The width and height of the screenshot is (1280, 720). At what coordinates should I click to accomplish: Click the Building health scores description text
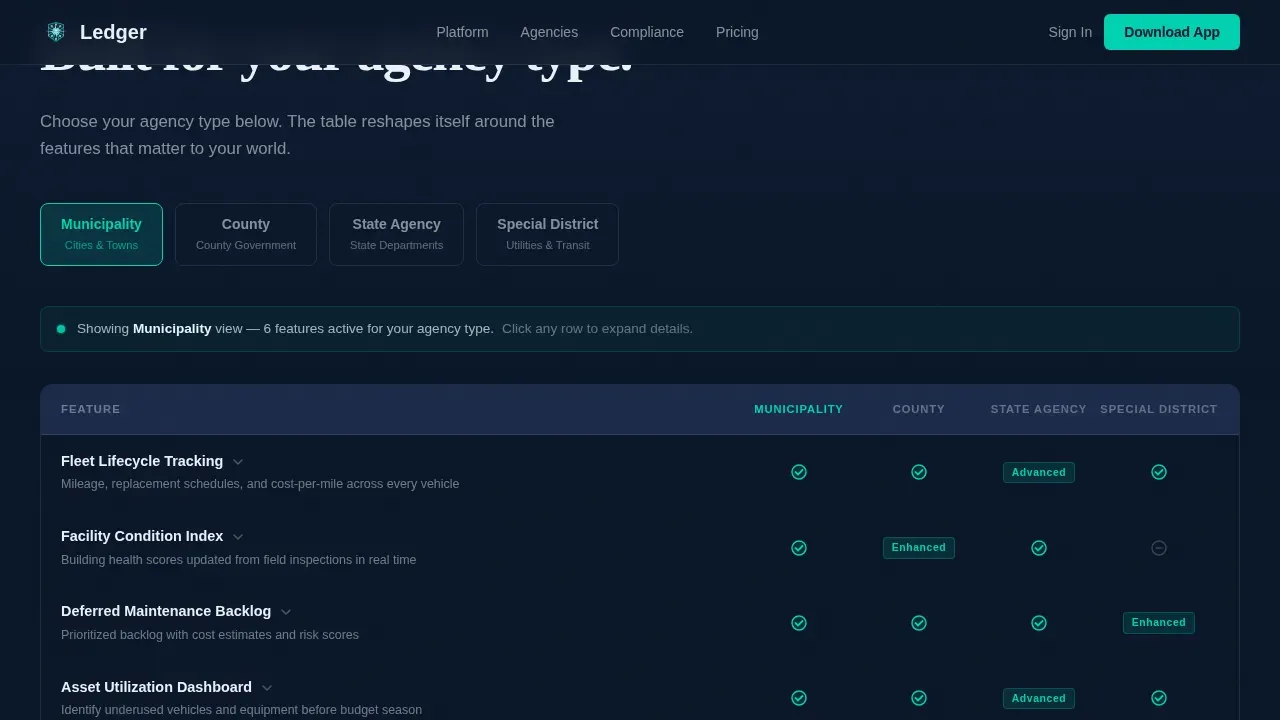pos(238,560)
